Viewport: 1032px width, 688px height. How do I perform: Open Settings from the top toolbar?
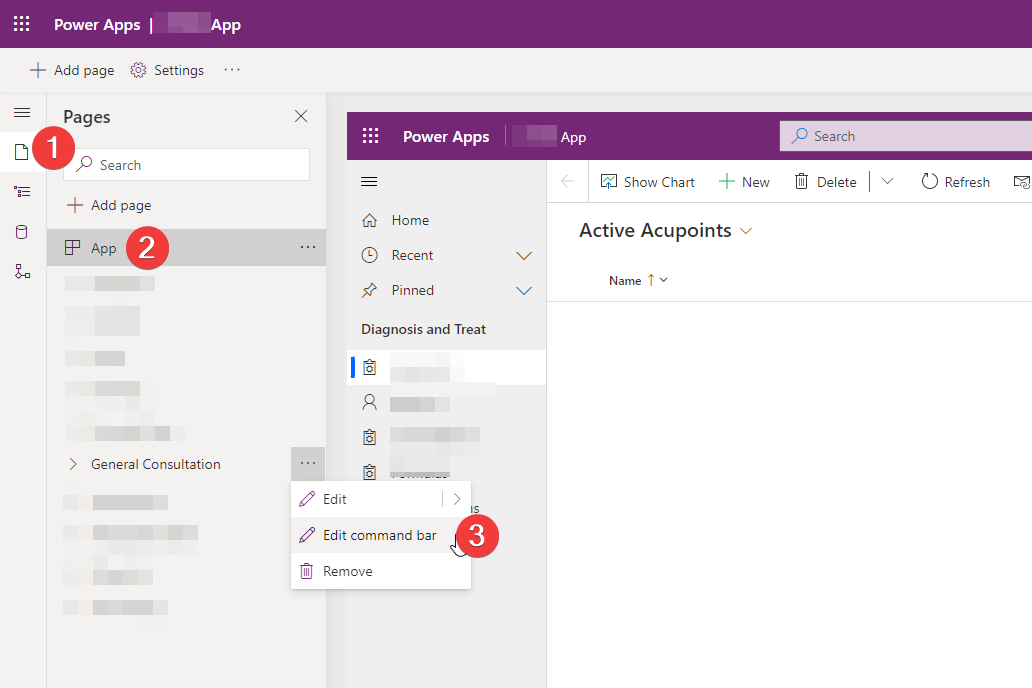pyautogui.click(x=167, y=70)
